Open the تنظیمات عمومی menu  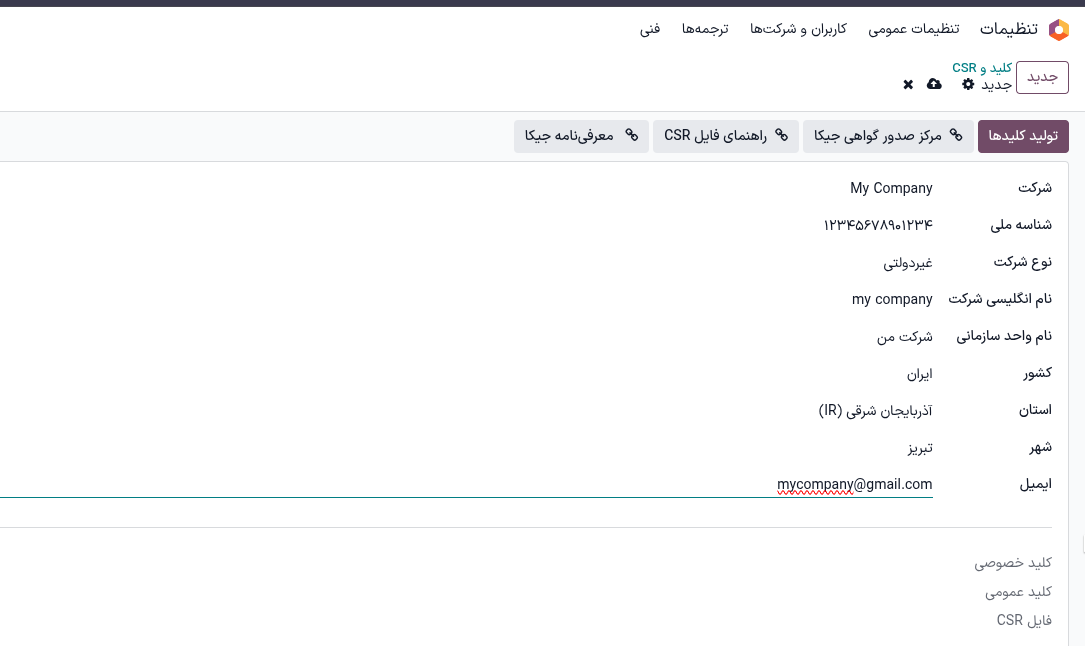[x=913, y=29]
